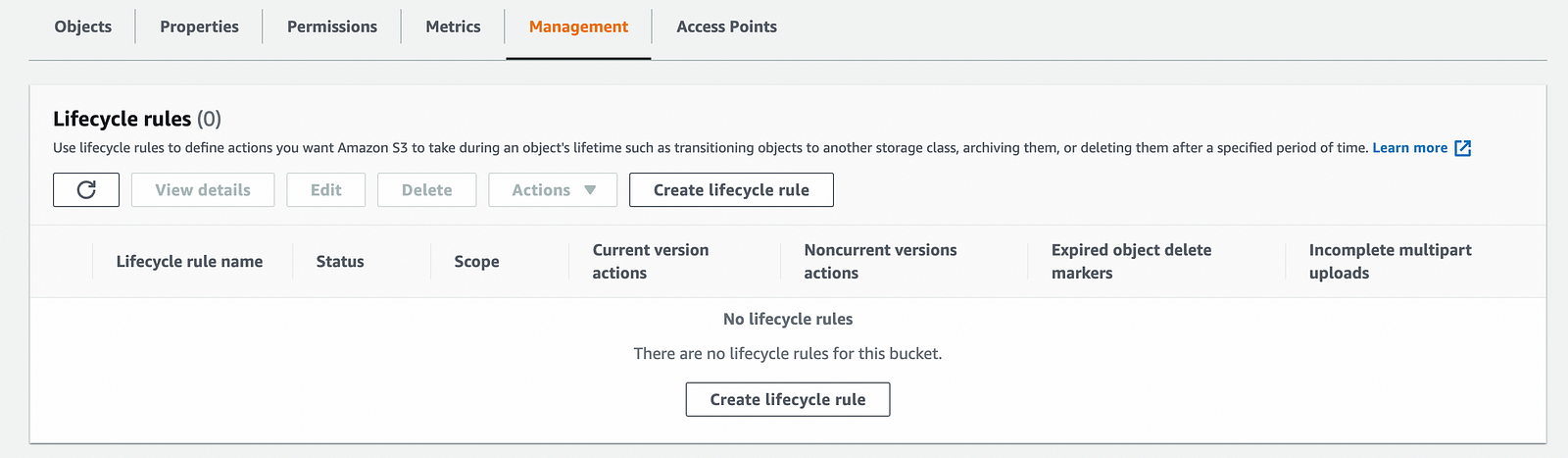The image size is (1568, 458).
Task: Go to the Permissions tab
Action: pos(332,27)
